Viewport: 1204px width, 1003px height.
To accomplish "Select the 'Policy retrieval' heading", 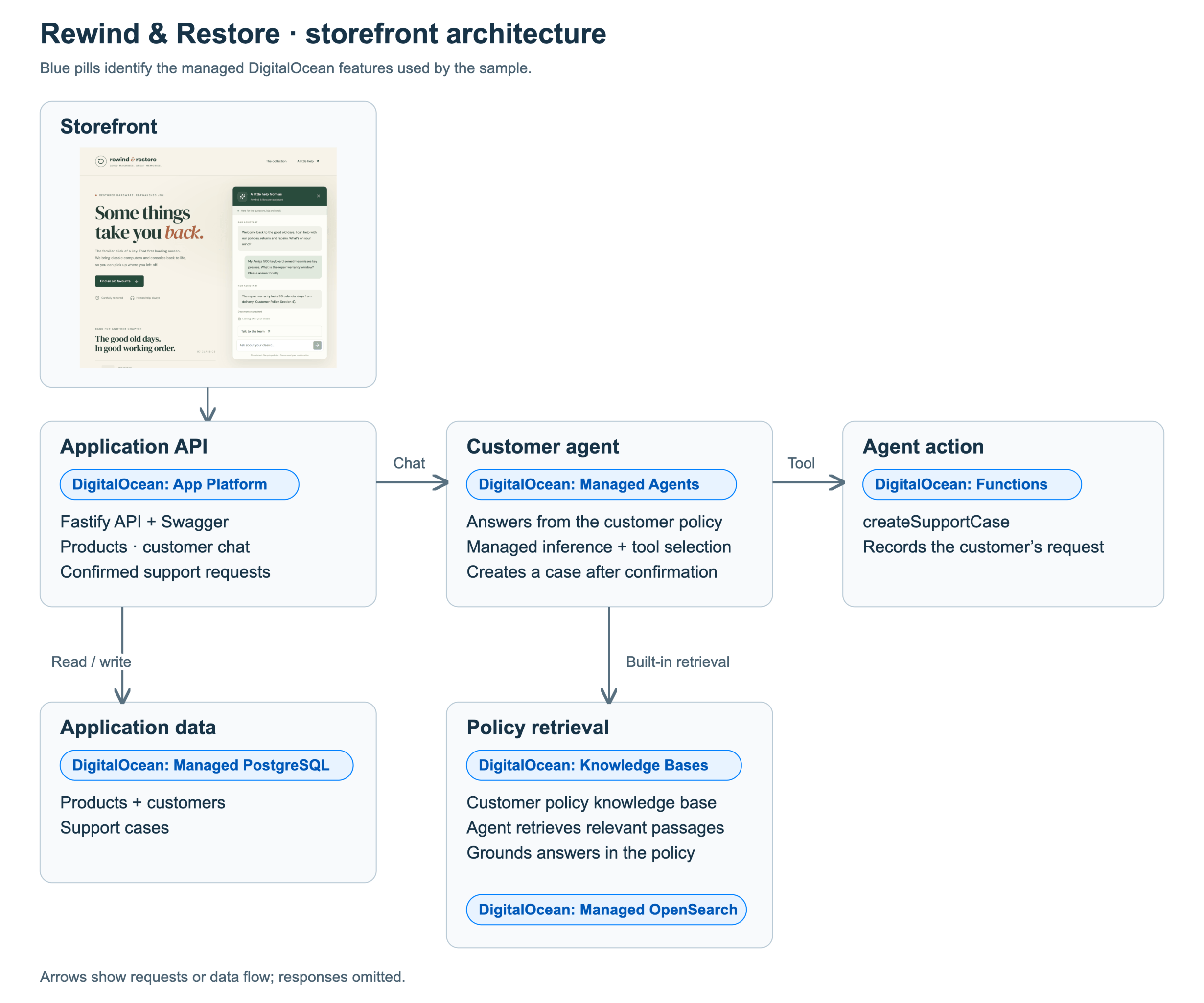I will tap(537, 728).
